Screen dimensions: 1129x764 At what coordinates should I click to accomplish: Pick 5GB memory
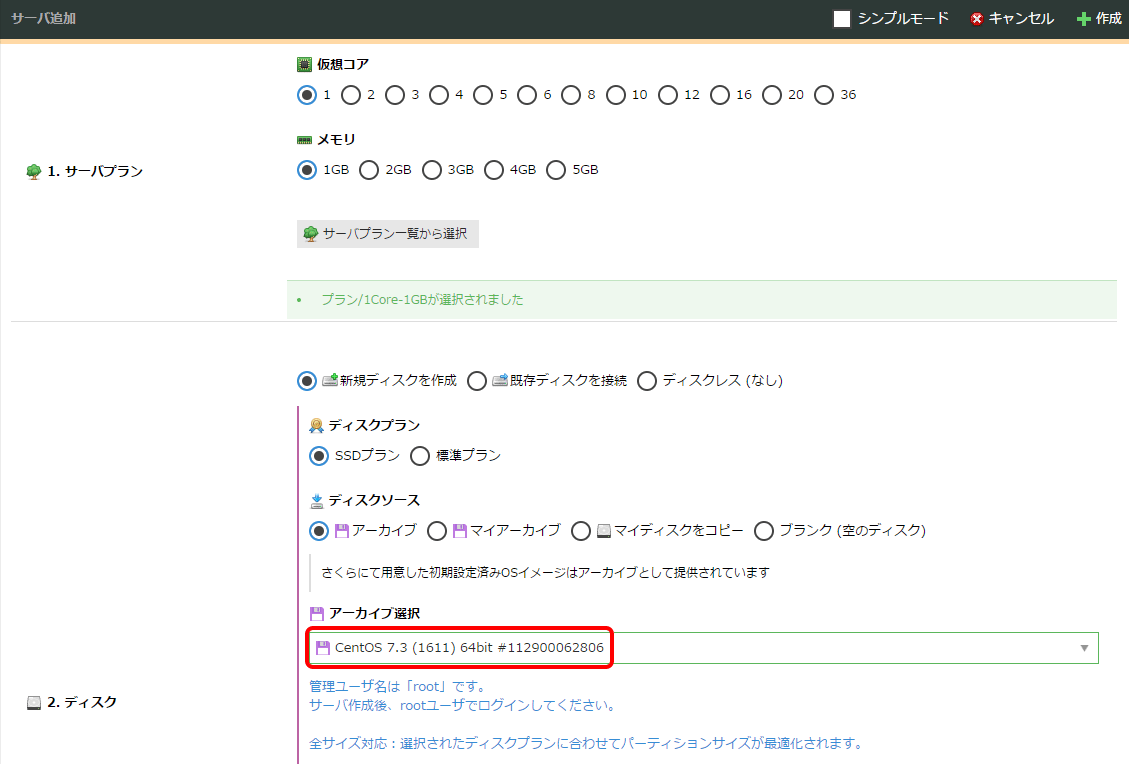[556, 170]
